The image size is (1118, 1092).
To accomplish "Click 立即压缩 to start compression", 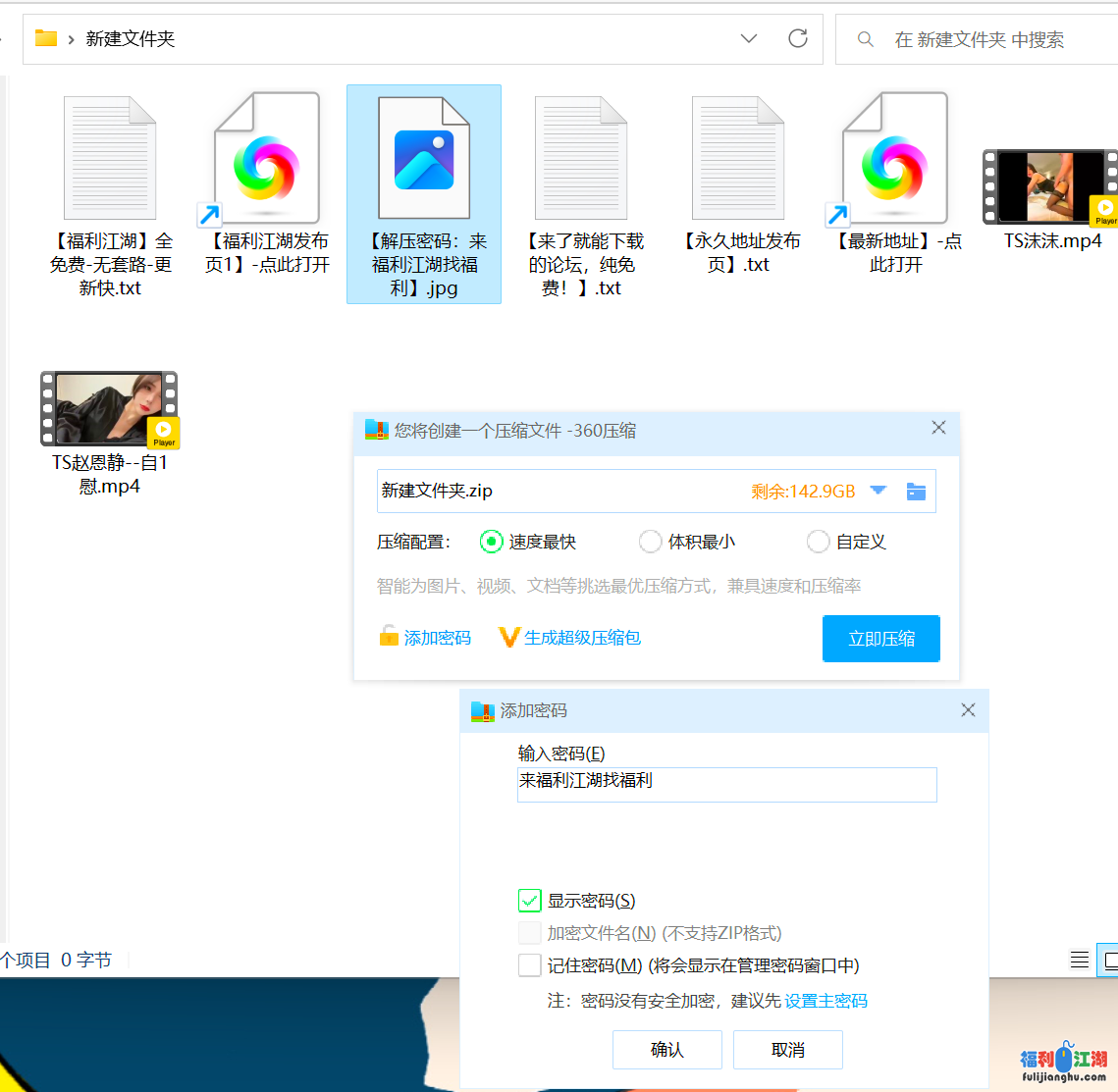I will click(880, 638).
